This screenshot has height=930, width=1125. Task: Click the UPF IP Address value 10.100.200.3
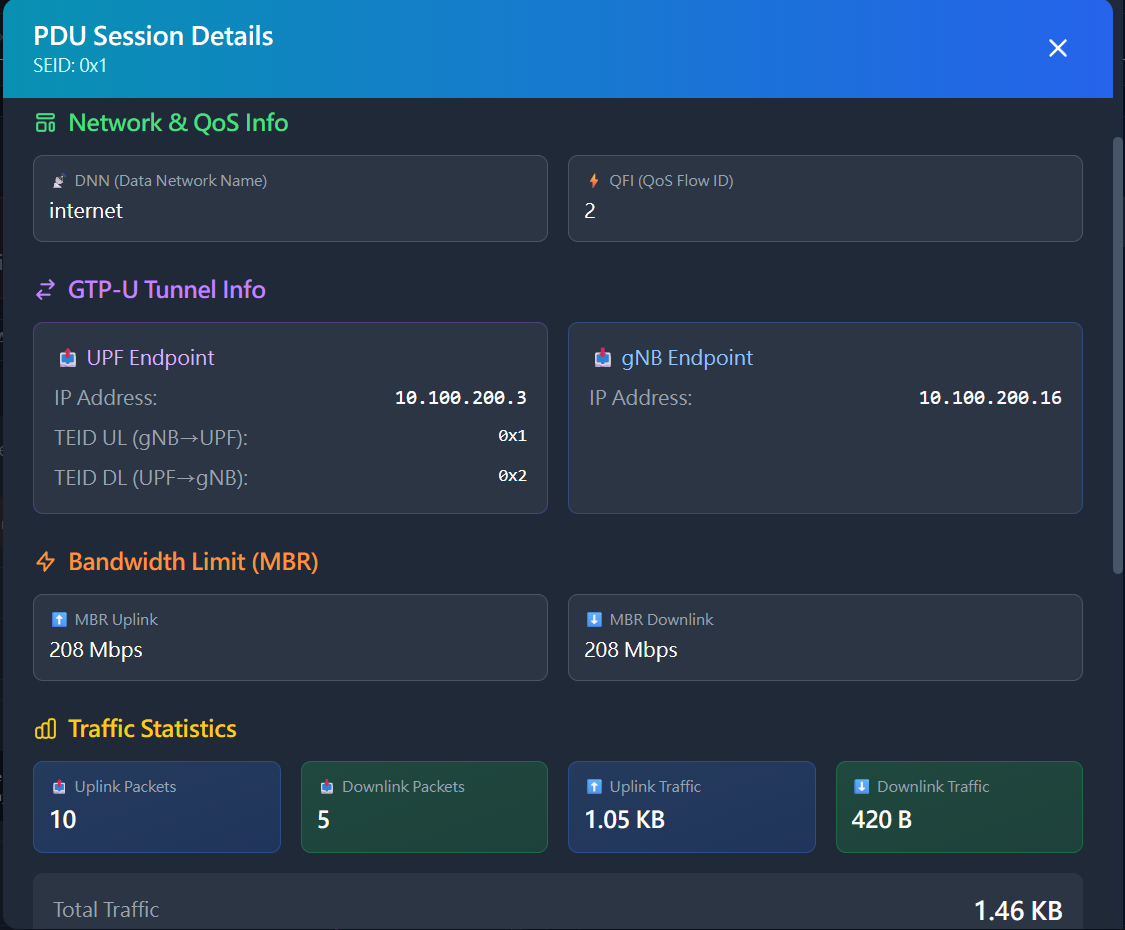point(460,397)
